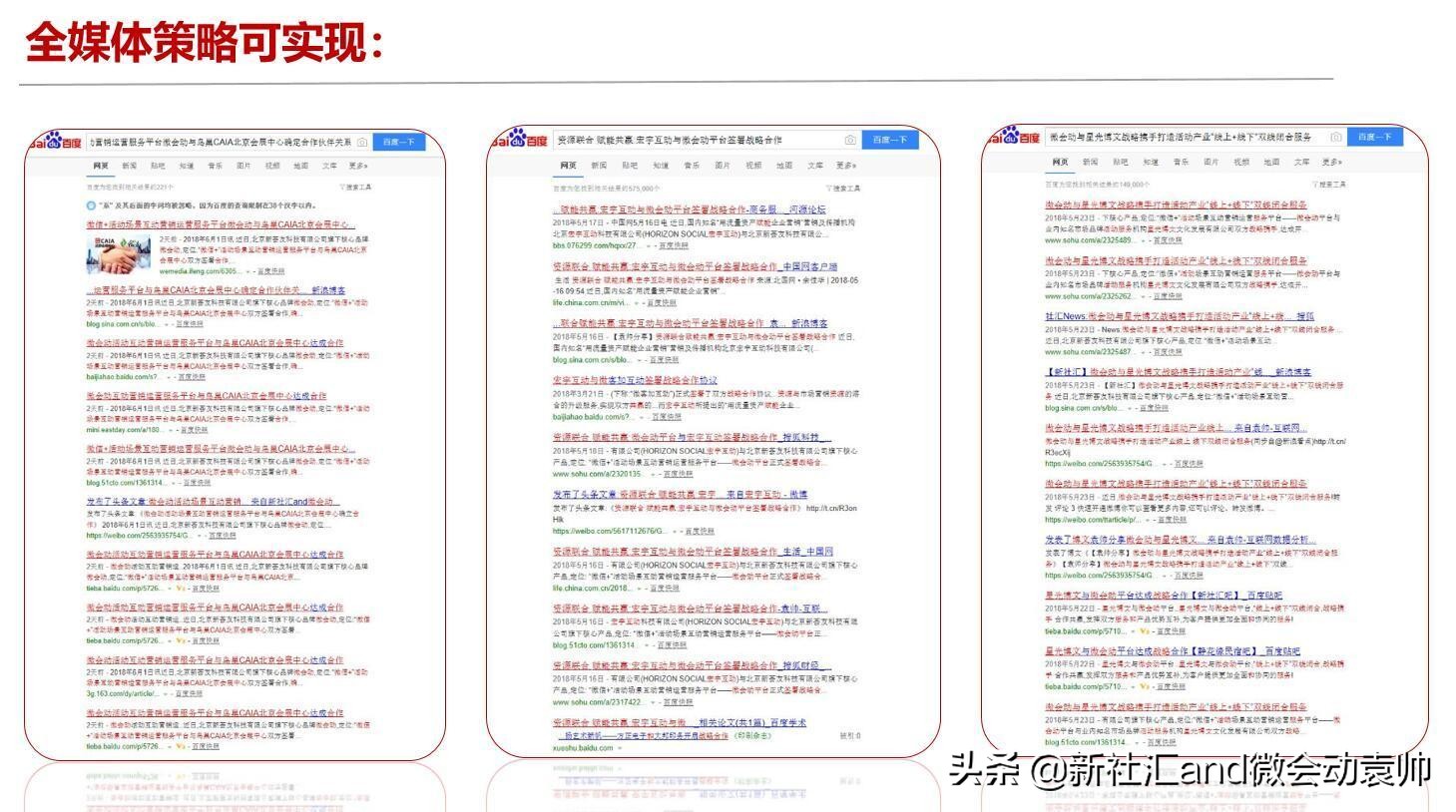Expand 更多» in the right panel tabs
This screenshot has height=812, width=1456.
pyautogui.click(x=1332, y=162)
